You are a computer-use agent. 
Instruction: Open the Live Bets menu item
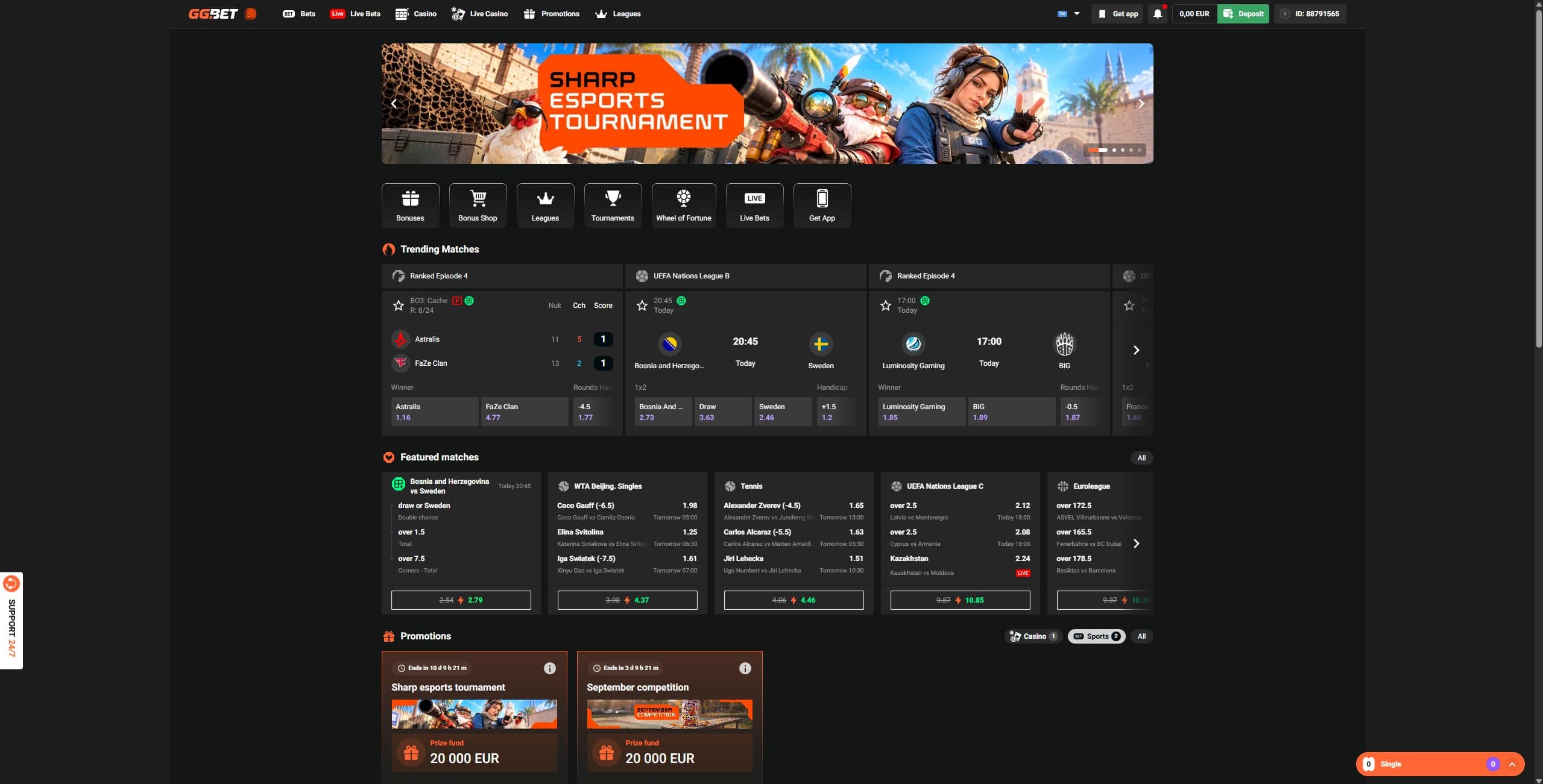[x=355, y=13]
